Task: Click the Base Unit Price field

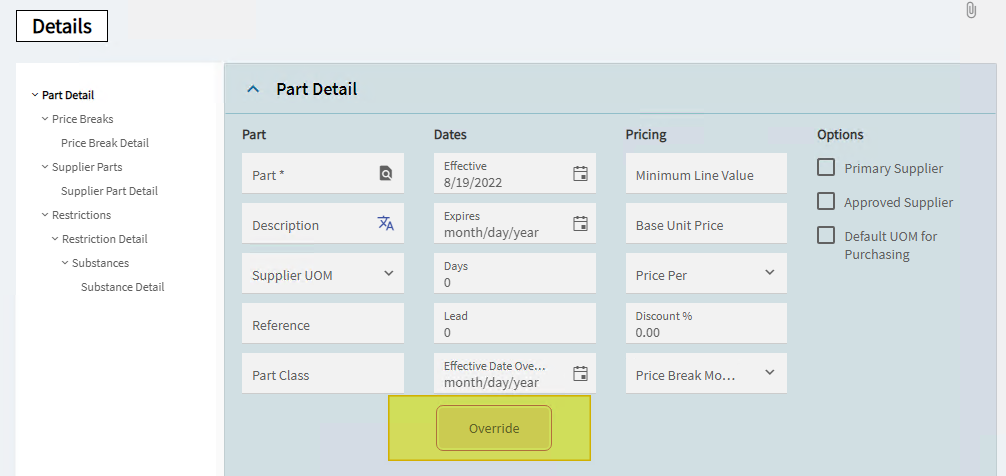Action: [x=706, y=223]
